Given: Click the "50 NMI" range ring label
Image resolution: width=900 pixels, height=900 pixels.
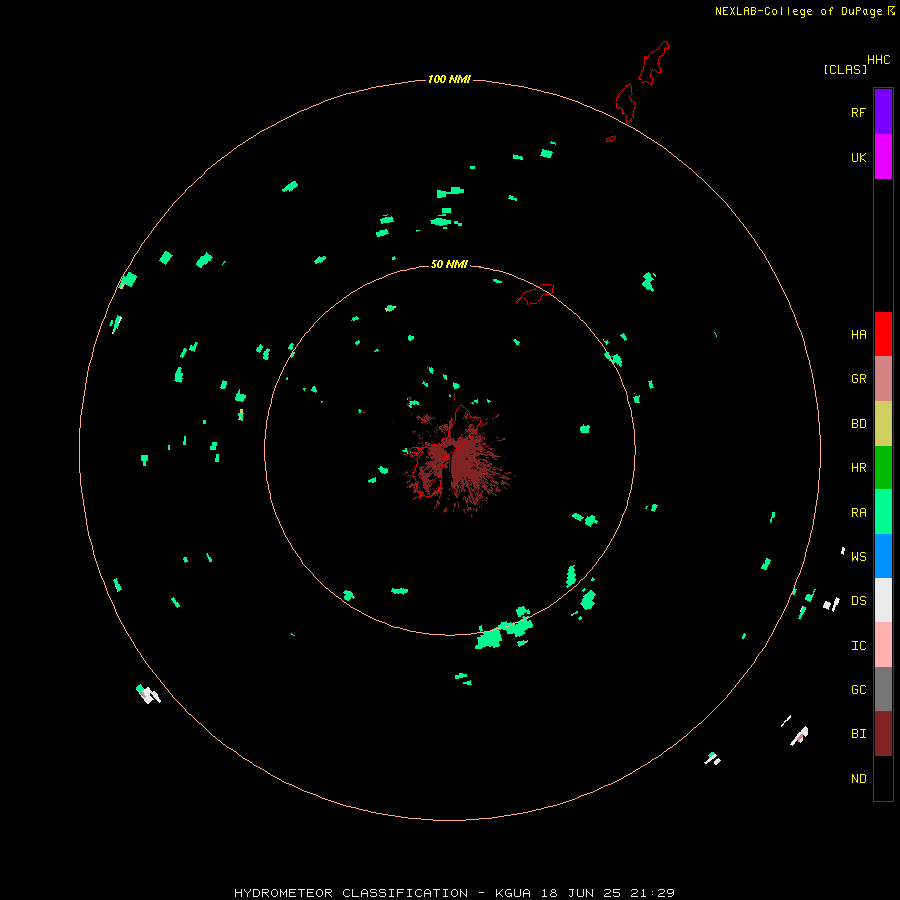Looking at the screenshot, I should click(x=449, y=264).
